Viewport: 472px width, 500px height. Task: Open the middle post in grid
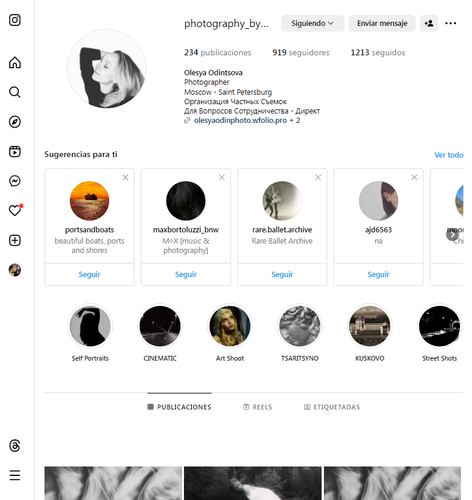253,483
